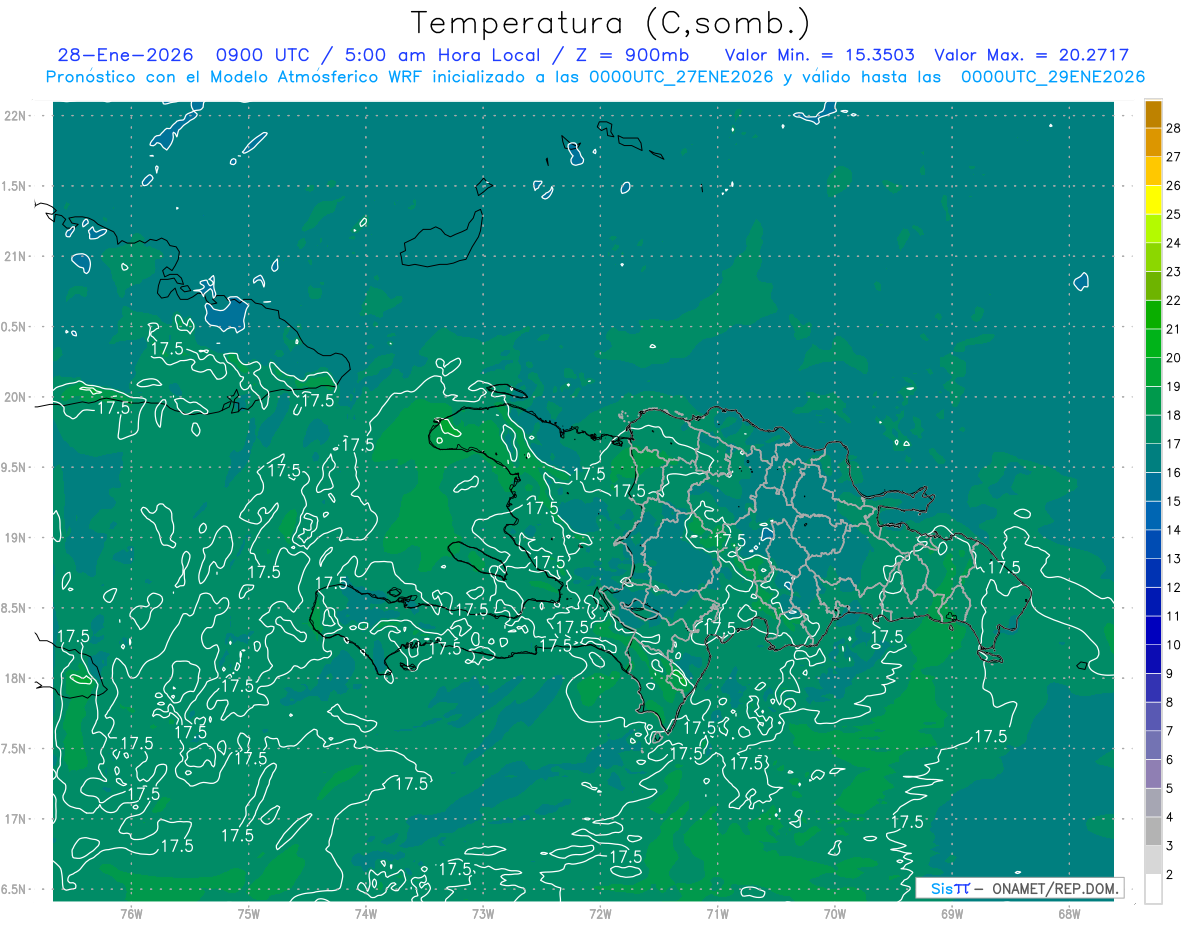This screenshot has width=1200, height=927.
Task: Click the legend value label 27
Action: [1174, 157]
